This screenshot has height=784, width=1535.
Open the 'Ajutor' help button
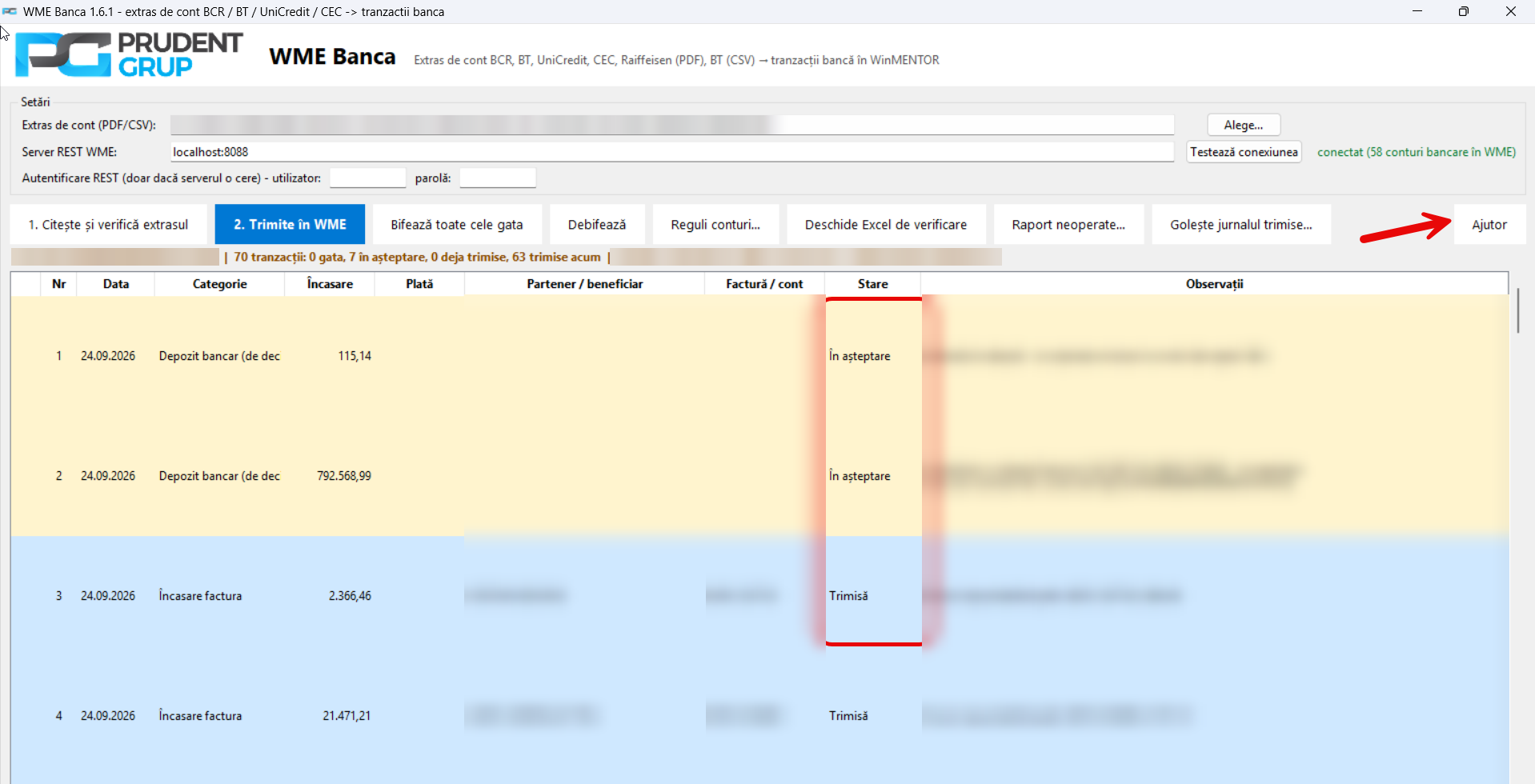tap(1489, 225)
